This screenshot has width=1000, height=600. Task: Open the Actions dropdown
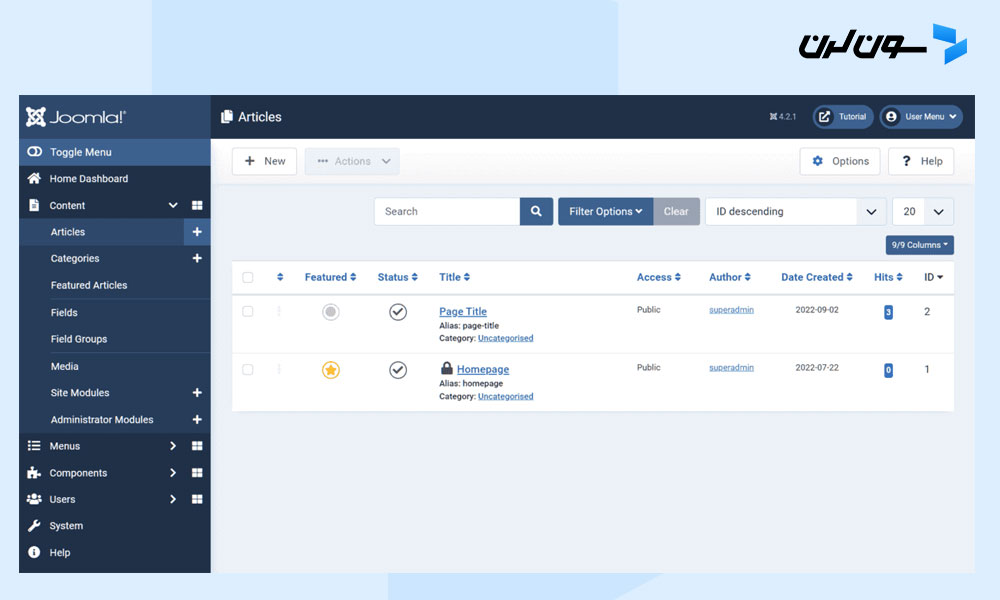(352, 161)
